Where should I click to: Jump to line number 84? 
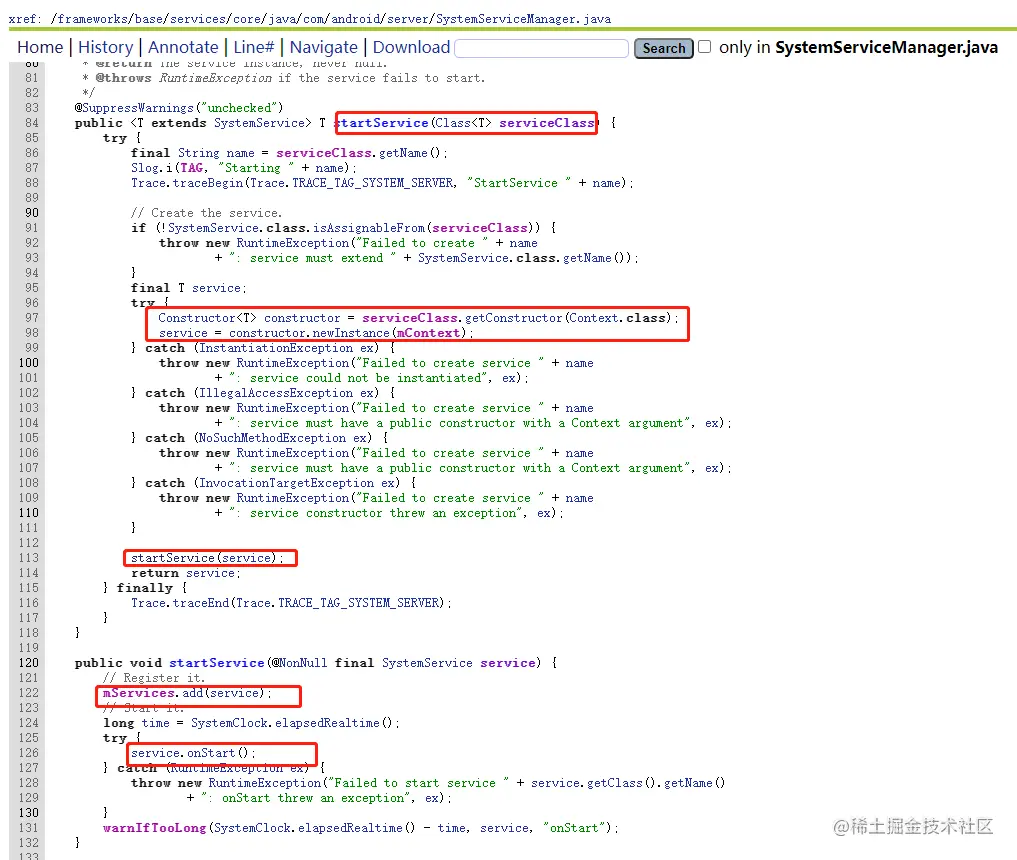tap(32, 123)
